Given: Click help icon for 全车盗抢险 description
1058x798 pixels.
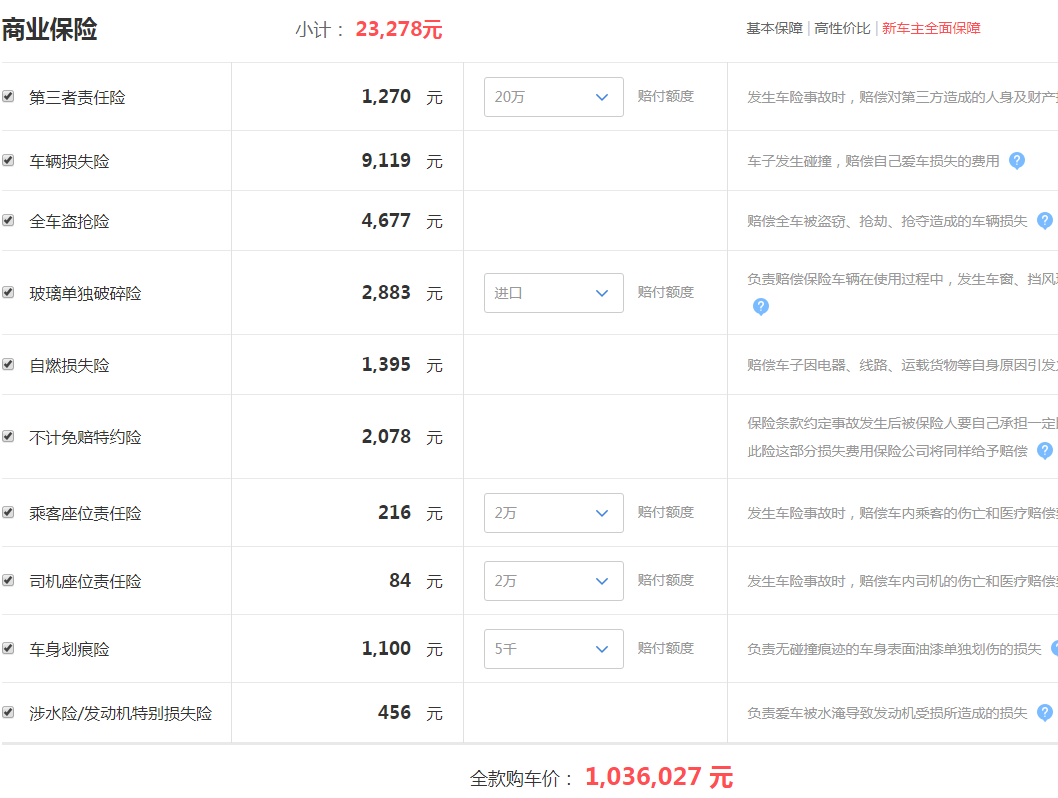Looking at the screenshot, I should (1045, 221).
